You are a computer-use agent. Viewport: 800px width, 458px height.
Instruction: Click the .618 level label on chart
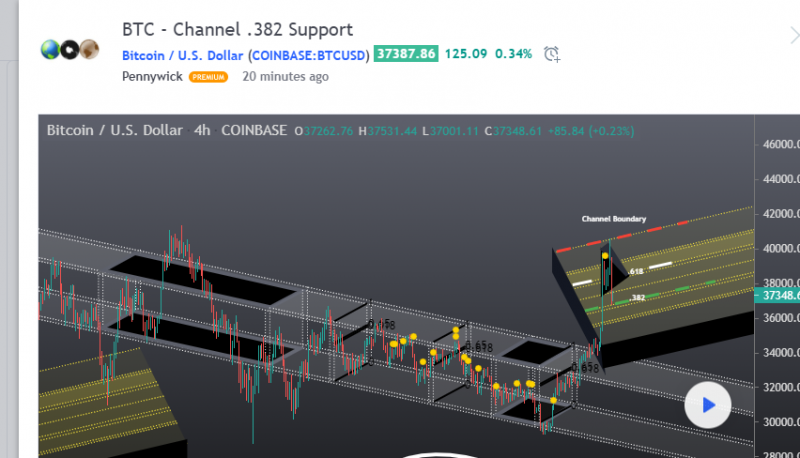[x=636, y=271]
